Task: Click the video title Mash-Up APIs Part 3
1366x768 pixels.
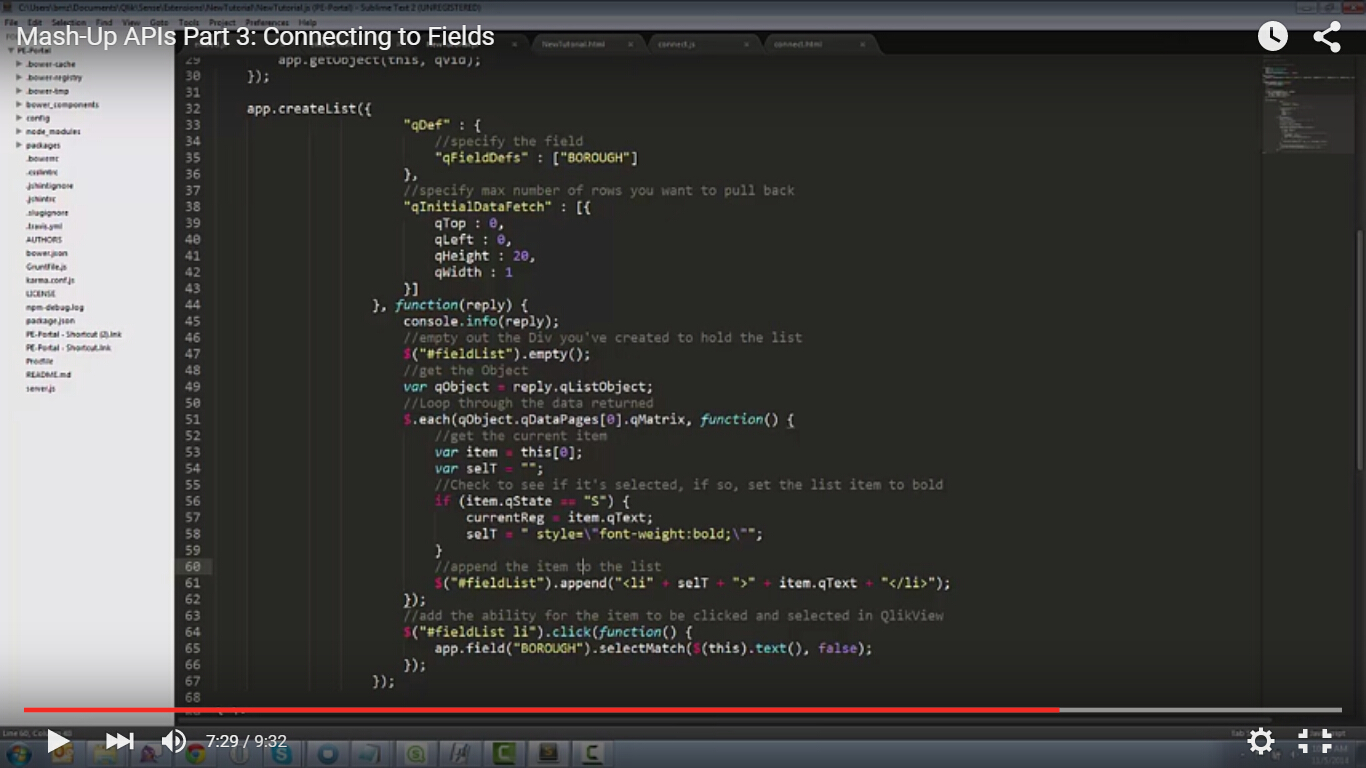Action: 255,36
